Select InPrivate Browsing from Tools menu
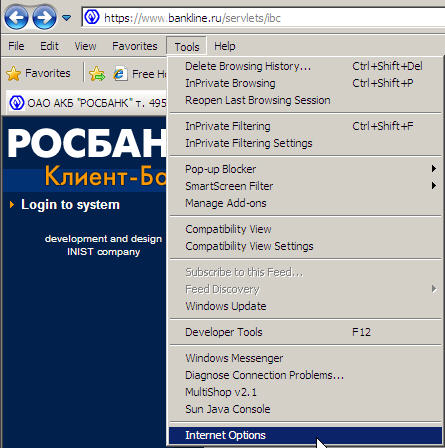Screen dimensions: 445x448 pyautogui.click(x=305, y=83)
